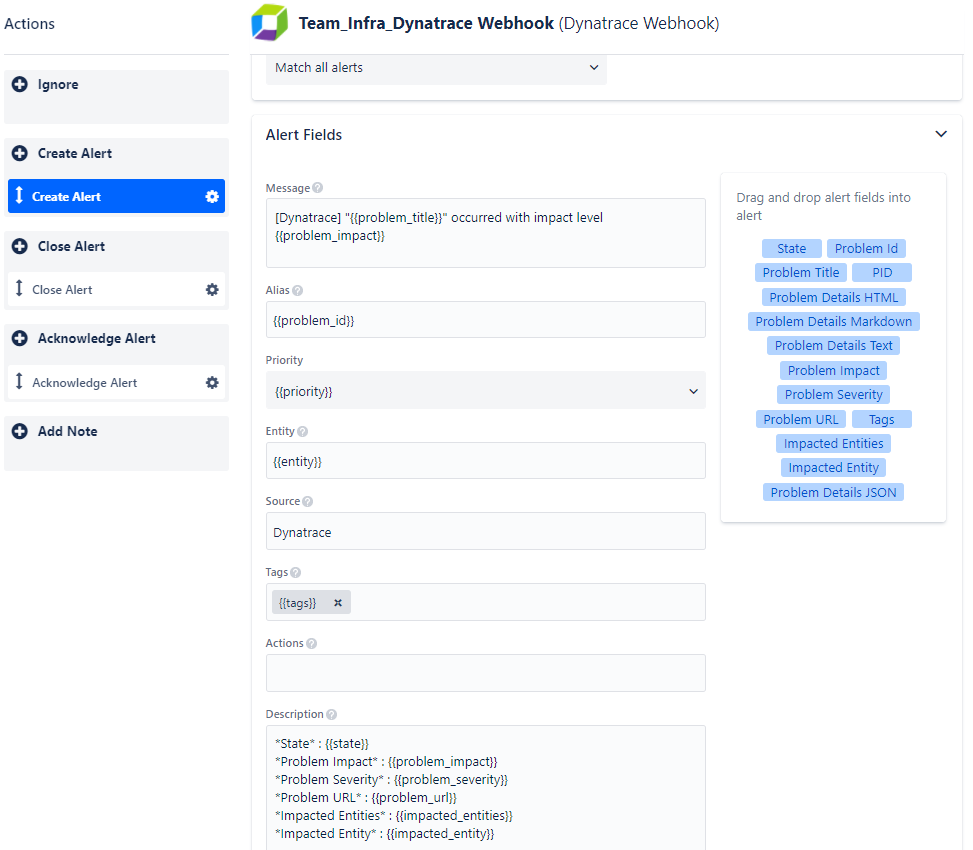This screenshot has height=850, width=973.
Task: Open help tooltip for Entity field
Action: pos(303,431)
